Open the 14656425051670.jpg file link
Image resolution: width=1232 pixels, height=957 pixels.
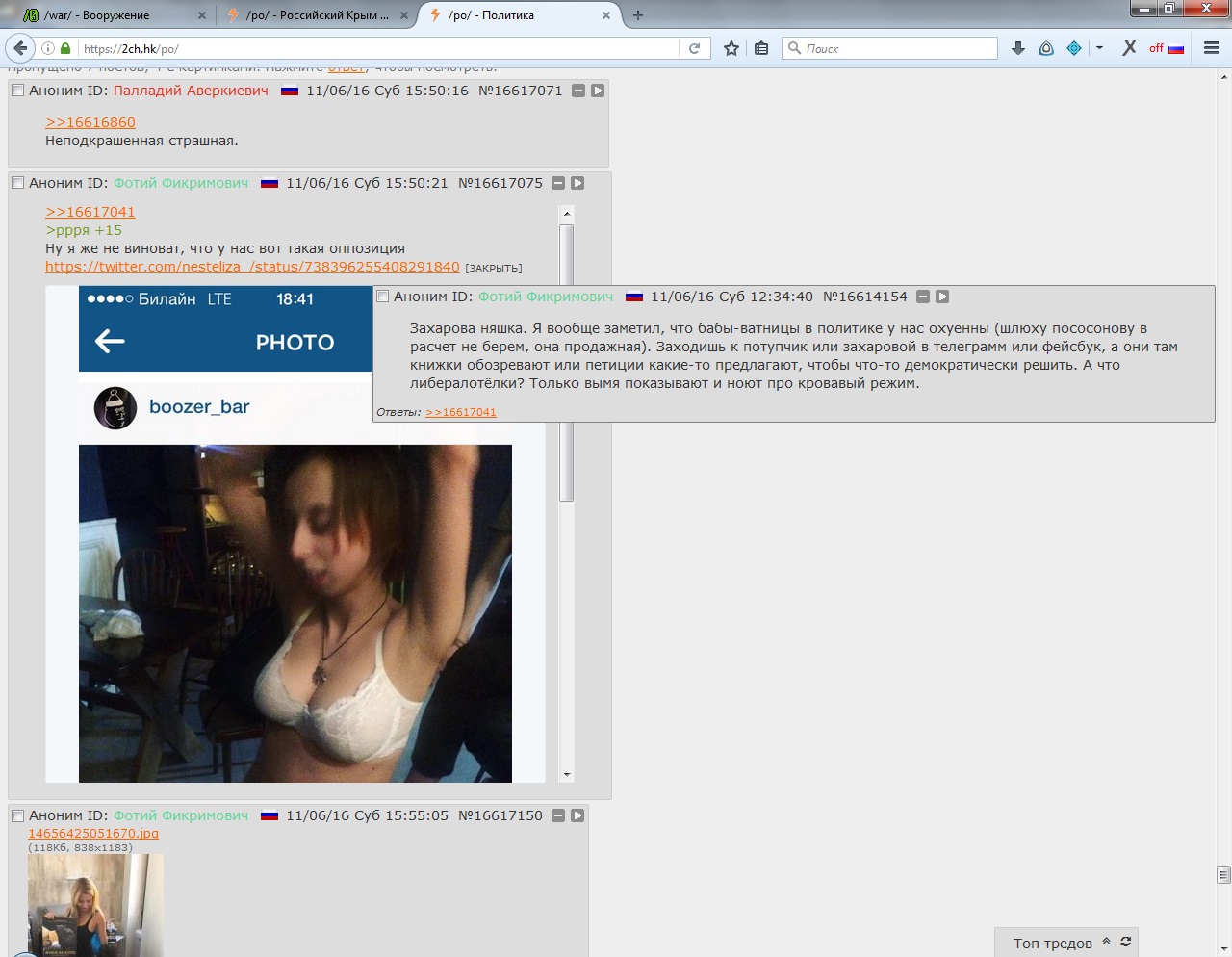93,834
